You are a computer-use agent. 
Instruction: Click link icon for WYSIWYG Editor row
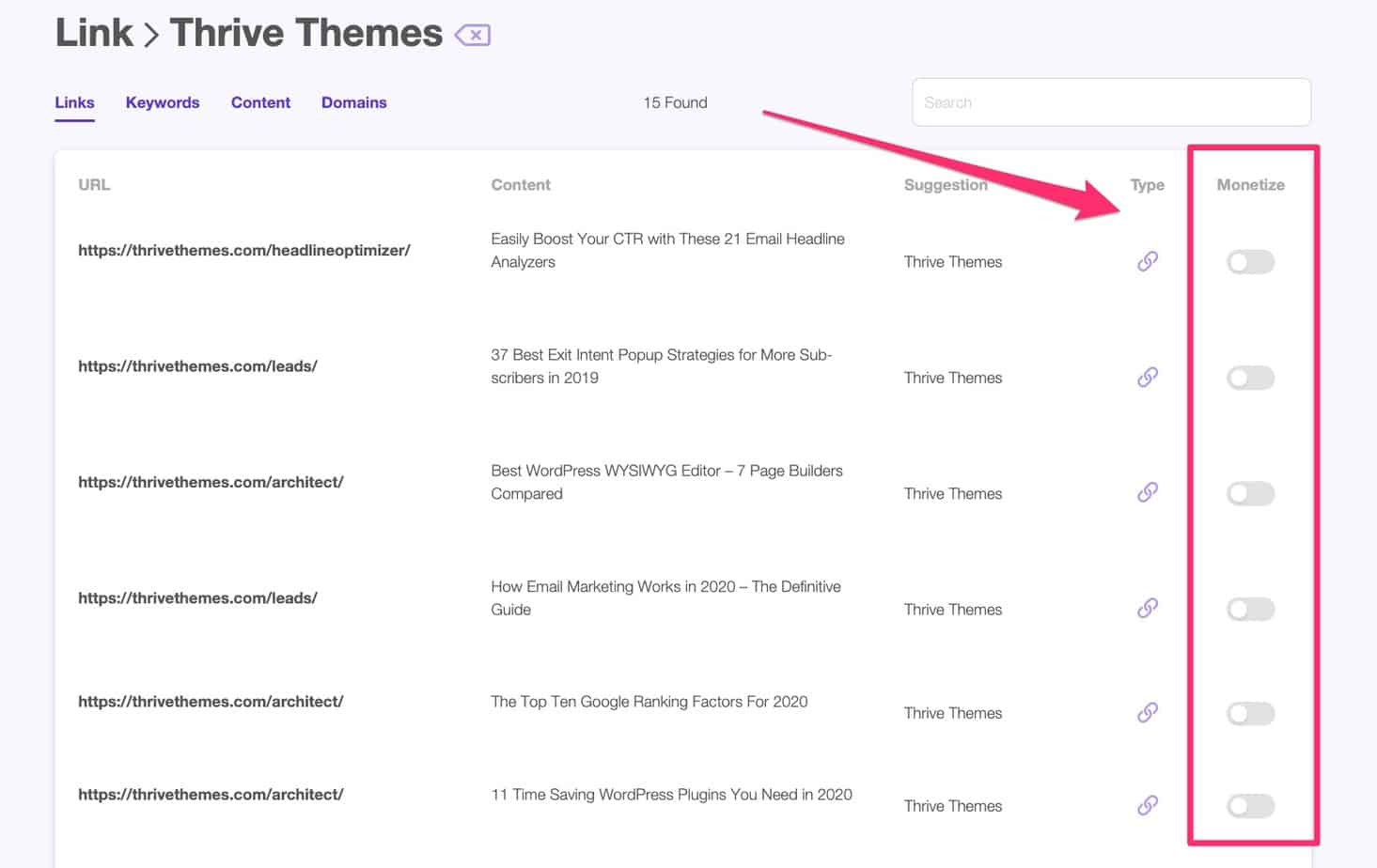click(1147, 492)
